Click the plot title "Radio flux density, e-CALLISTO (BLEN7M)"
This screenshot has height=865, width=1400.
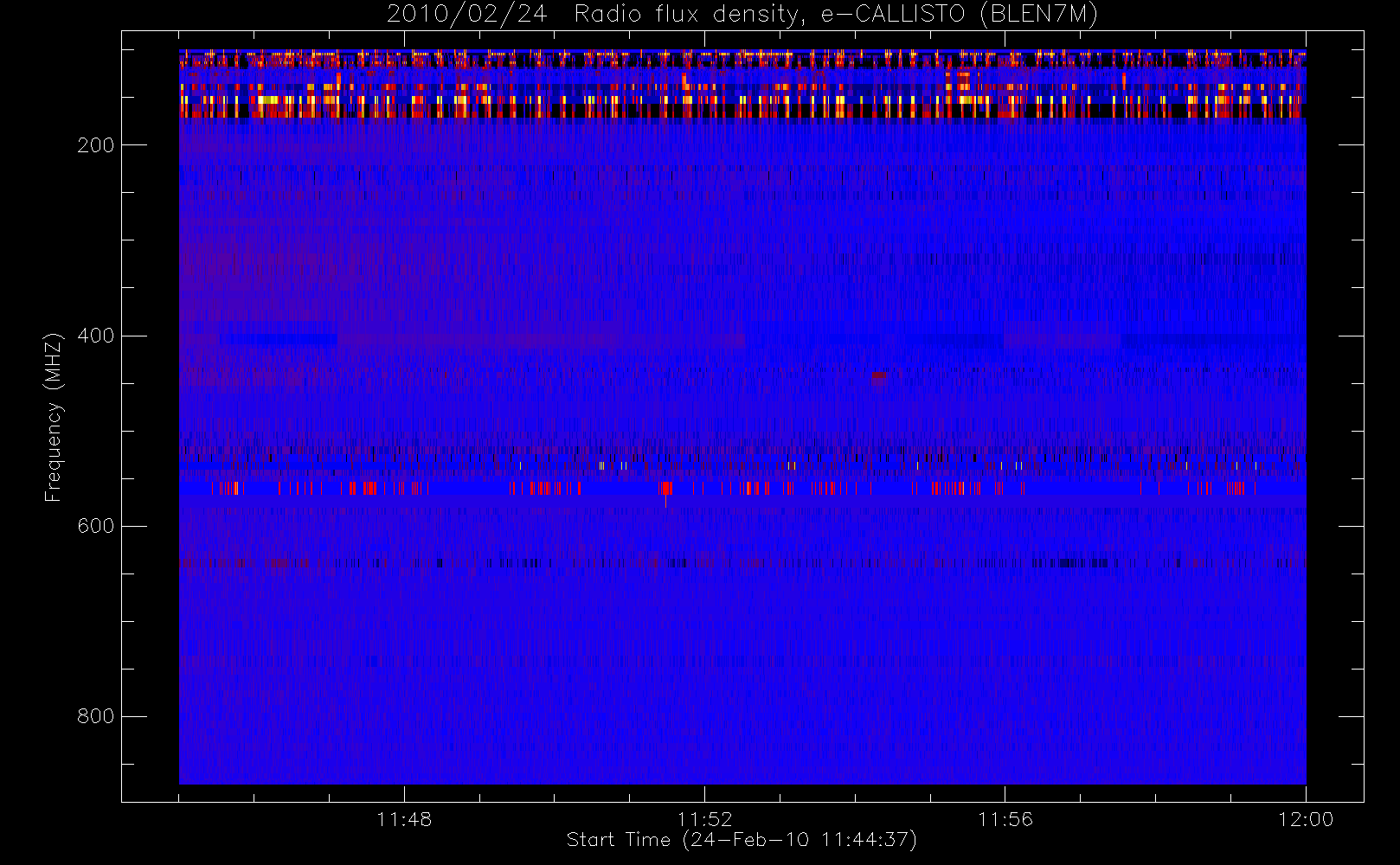tap(836, 15)
